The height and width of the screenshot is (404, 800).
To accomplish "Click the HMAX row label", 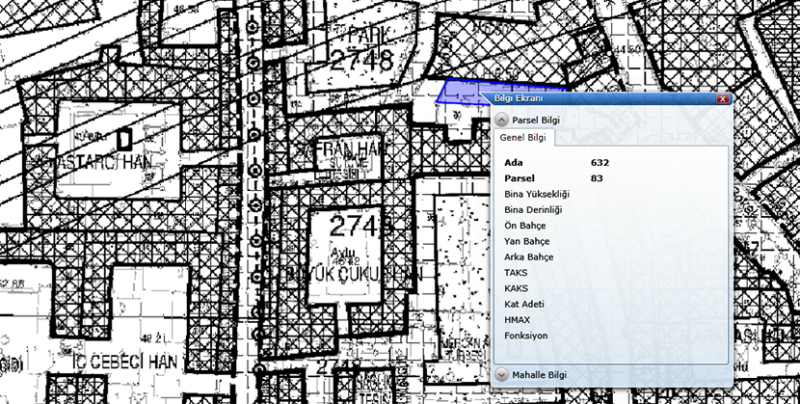I will point(518,320).
